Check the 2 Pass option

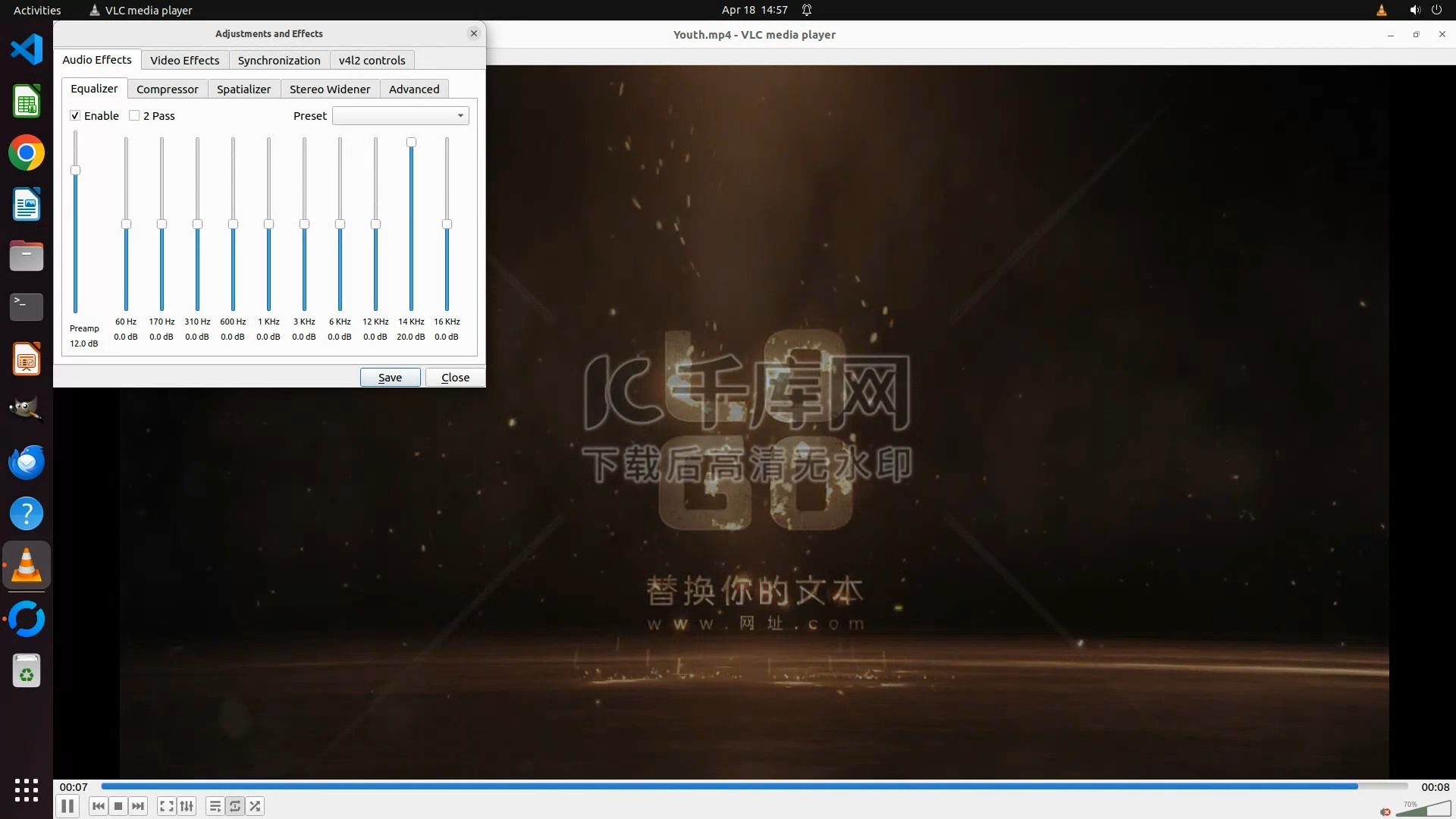[134, 115]
